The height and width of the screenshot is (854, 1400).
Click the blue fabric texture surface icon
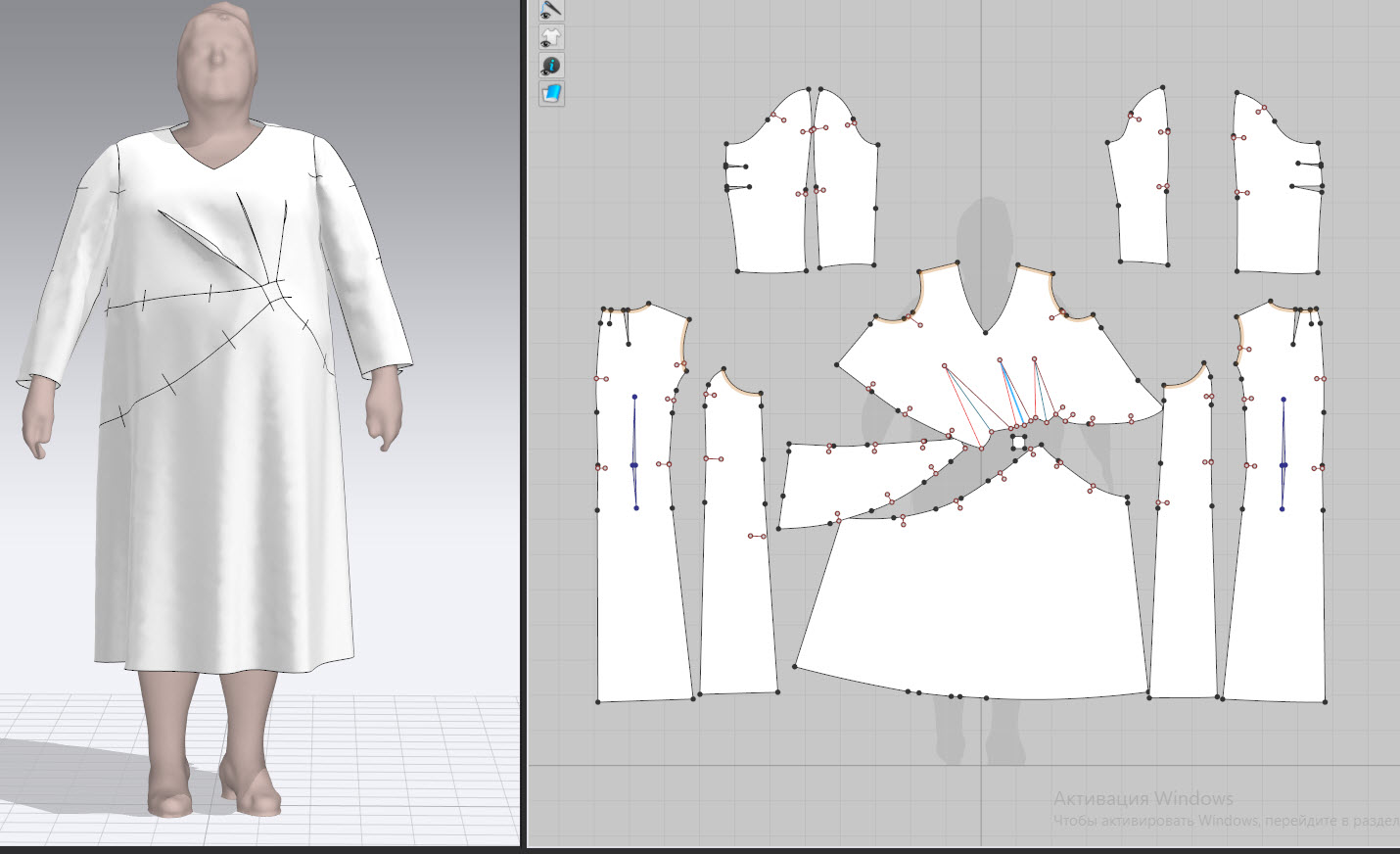[x=551, y=94]
